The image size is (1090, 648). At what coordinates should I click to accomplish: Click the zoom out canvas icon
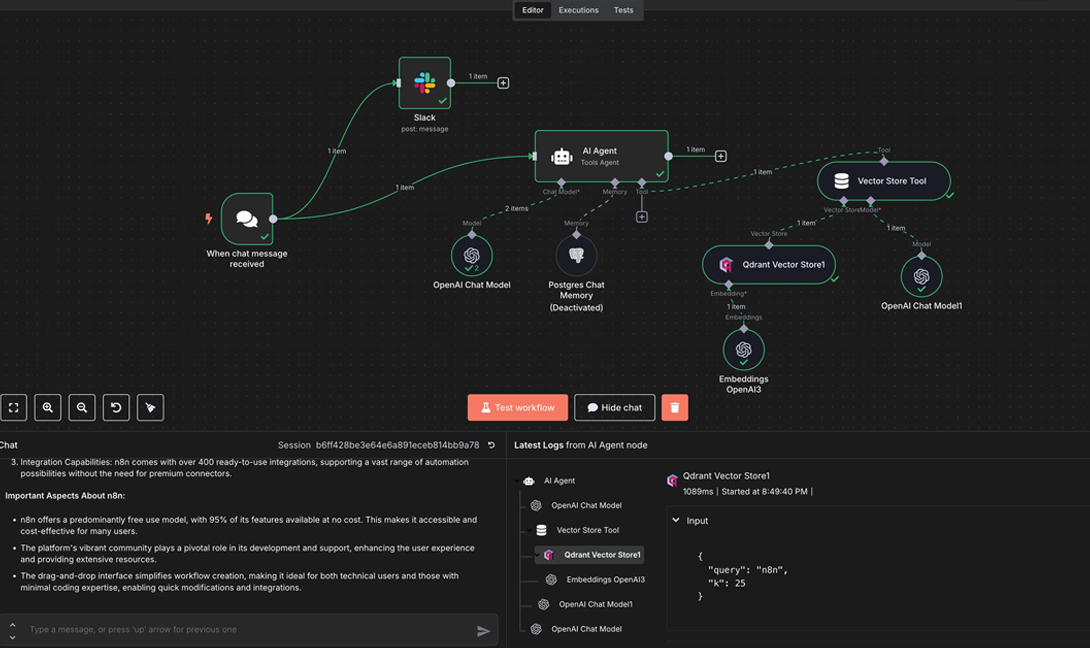[x=82, y=407]
